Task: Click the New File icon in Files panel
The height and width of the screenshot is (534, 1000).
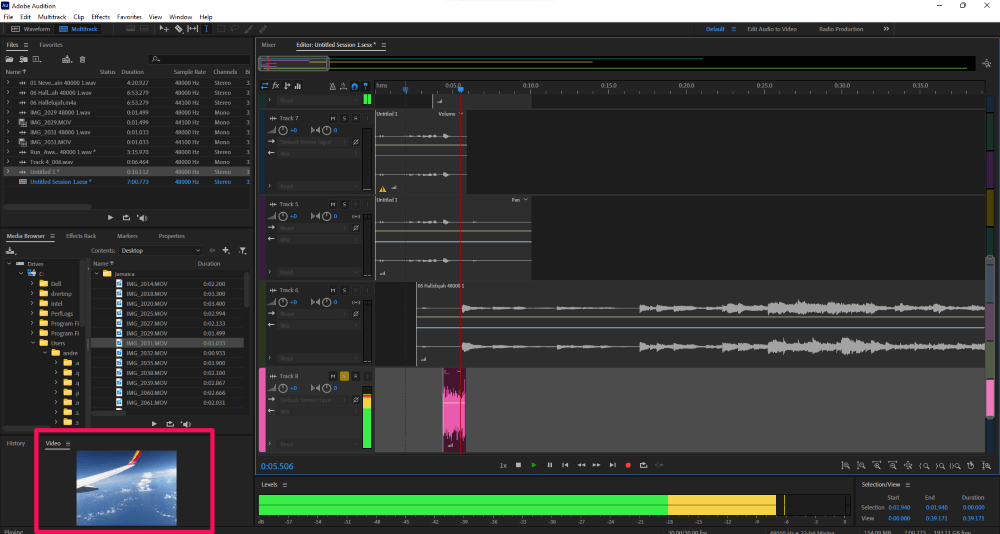Action: coord(36,59)
